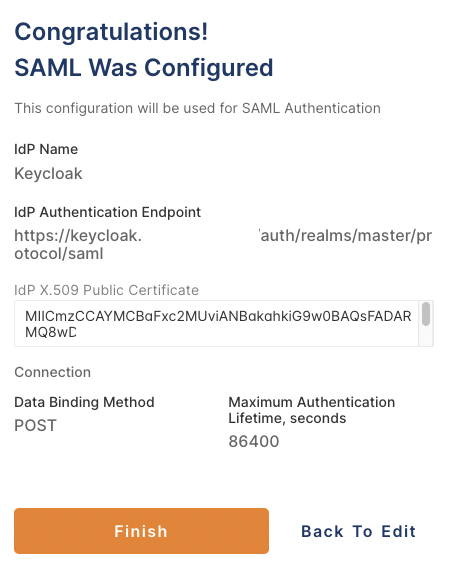The image size is (452, 570).
Task: Select the 86400 seconds value
Action: (x=254, y=442)
